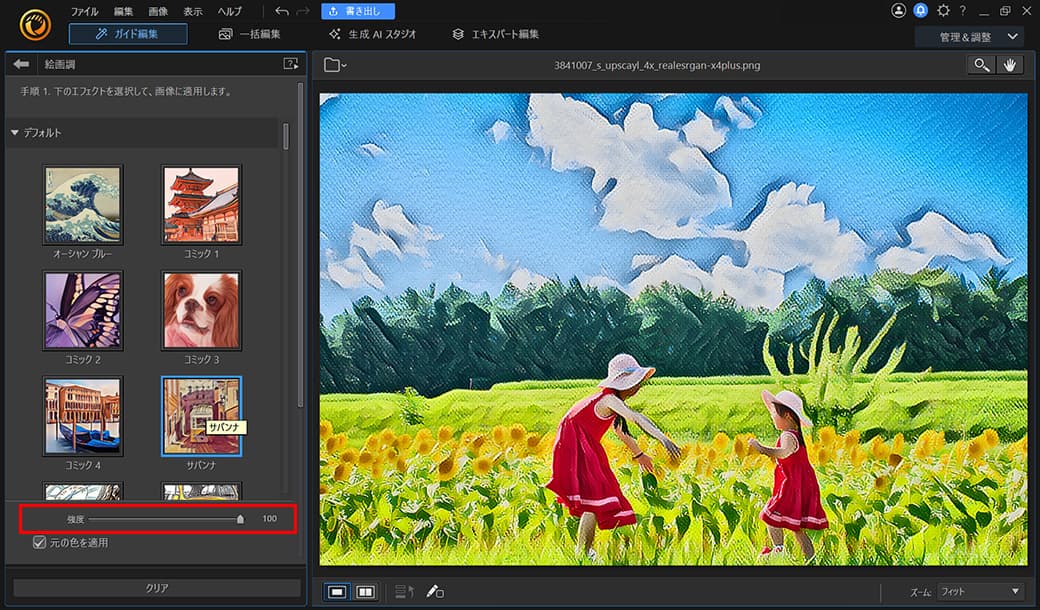This screenshot has width=1040, height=610.
Task: Click the クリア button
Action: click(x=157, y=588)
